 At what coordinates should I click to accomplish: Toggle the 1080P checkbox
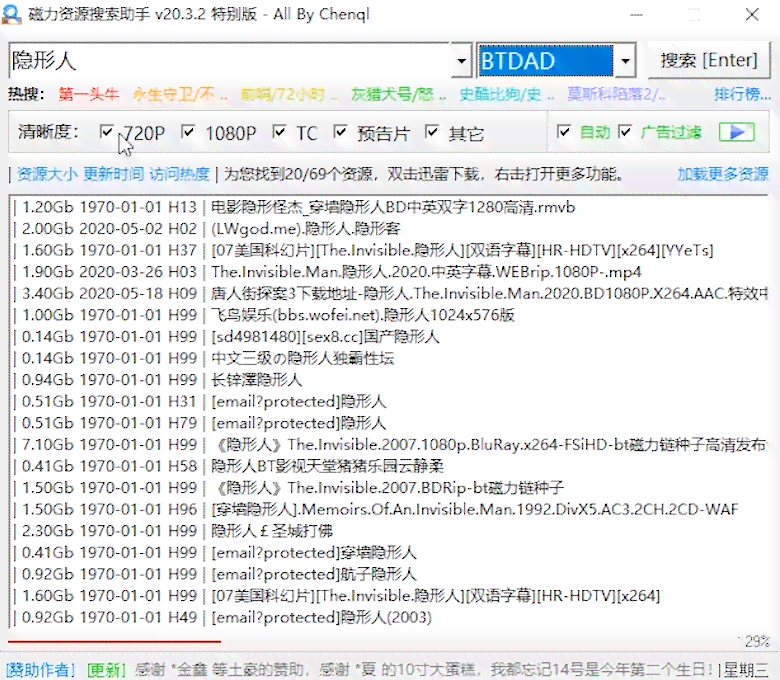[x=188, y=132]
